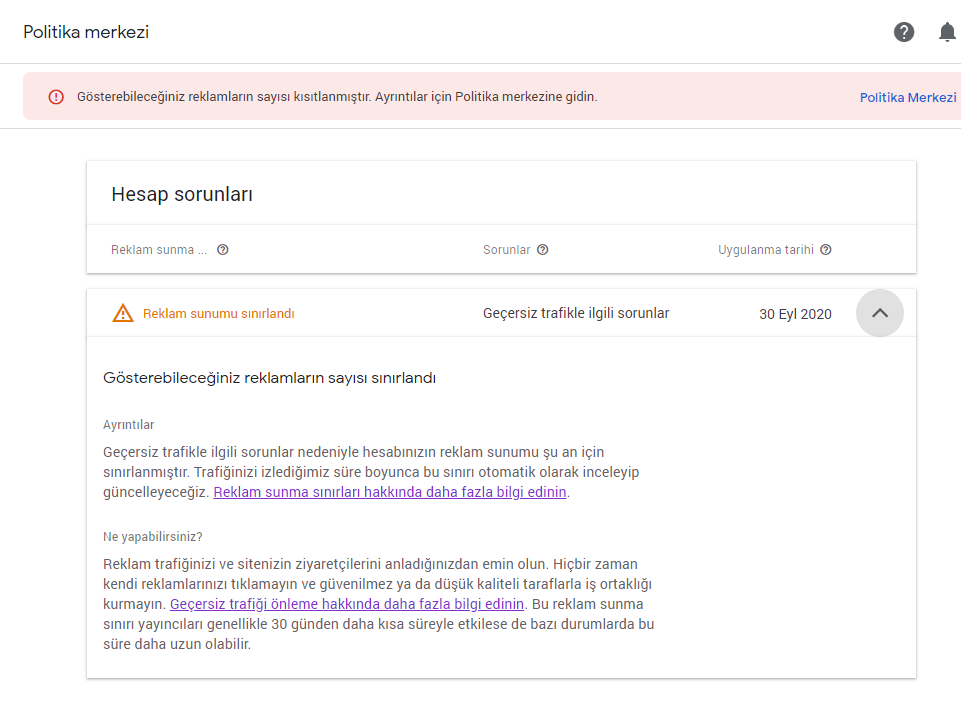Collapse the Geçersiz trafikle issue row

tap(879, 313)
